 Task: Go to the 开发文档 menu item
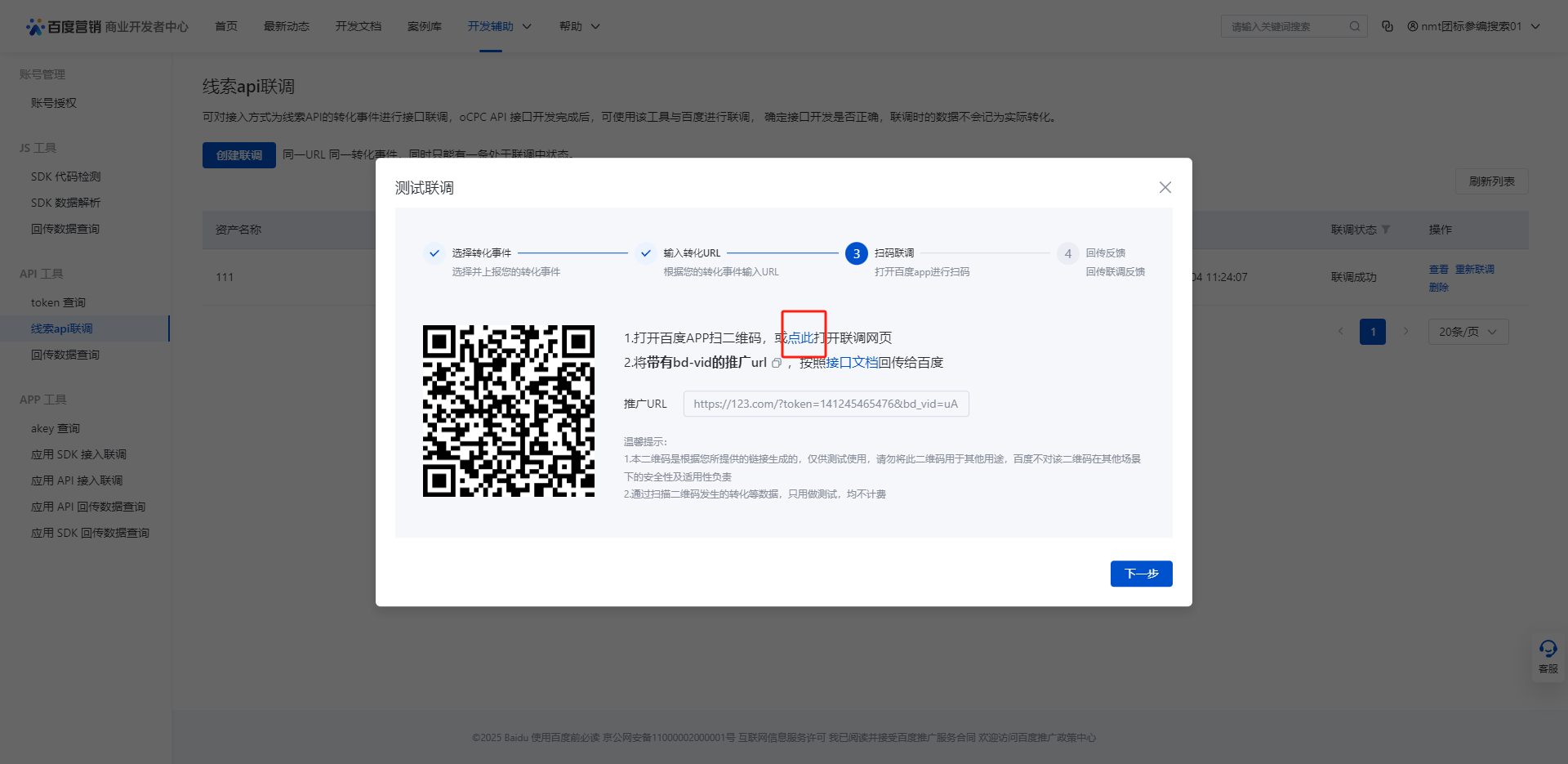tap(358, 26)
